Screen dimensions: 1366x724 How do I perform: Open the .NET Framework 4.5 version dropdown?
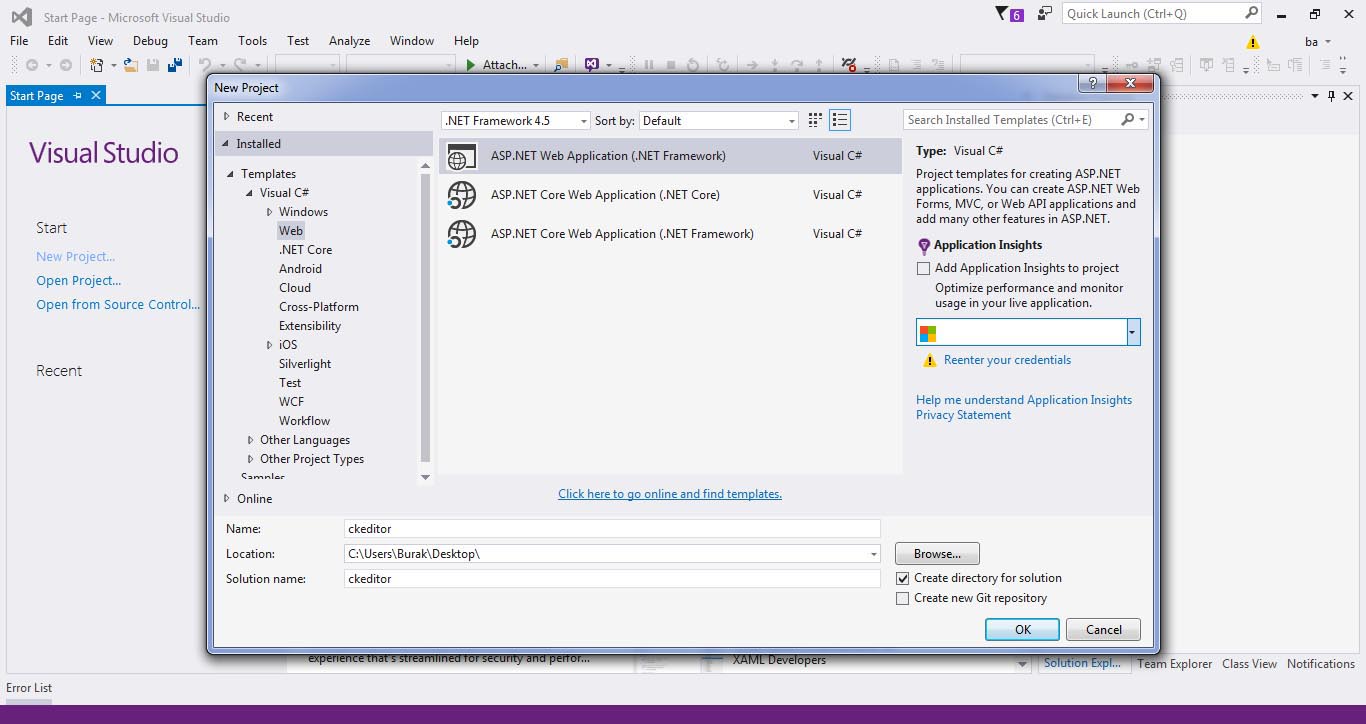point(516,120)
